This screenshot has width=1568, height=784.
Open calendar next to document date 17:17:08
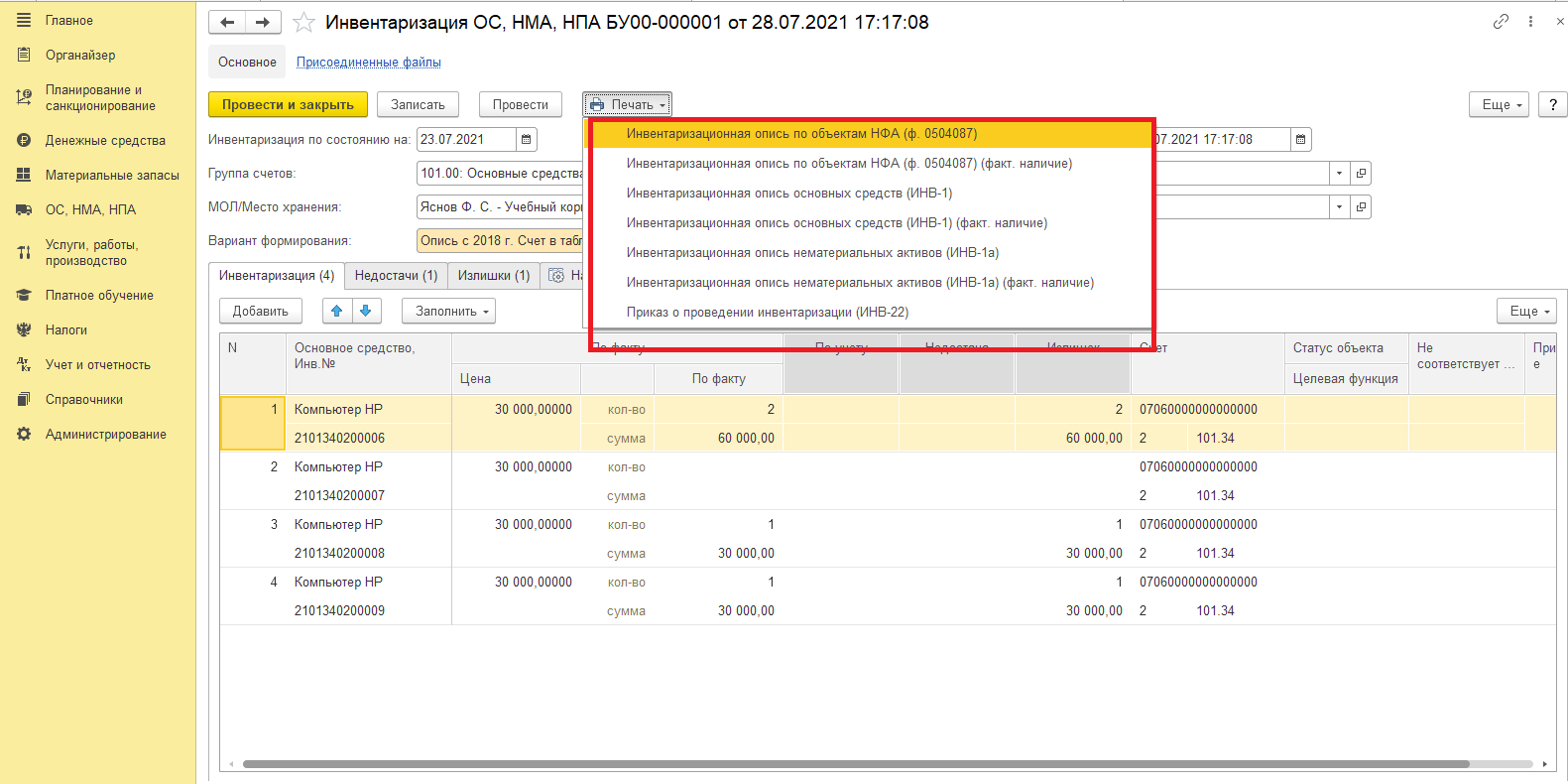point(1301,139)
